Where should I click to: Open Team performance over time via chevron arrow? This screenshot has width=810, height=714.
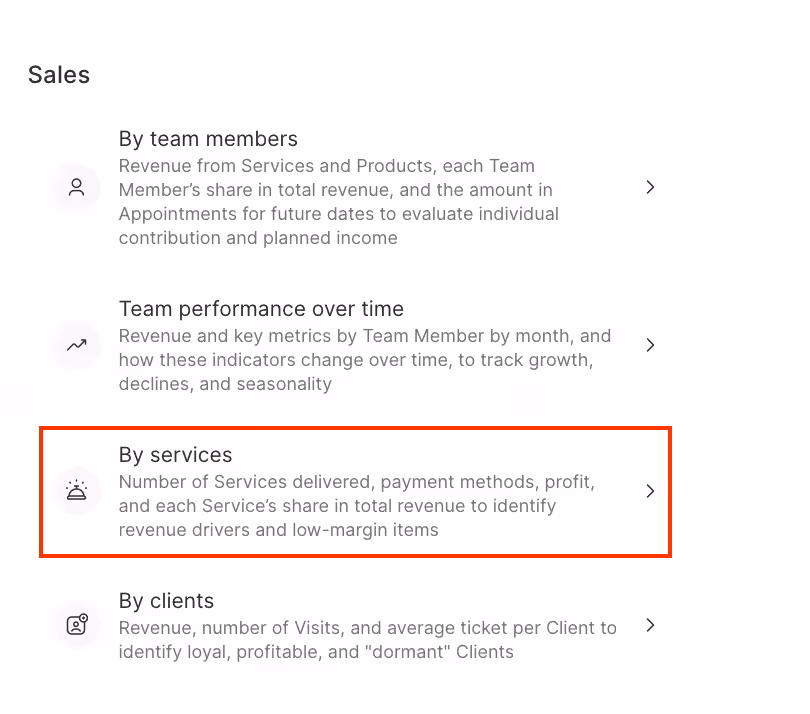click(650, 345)
